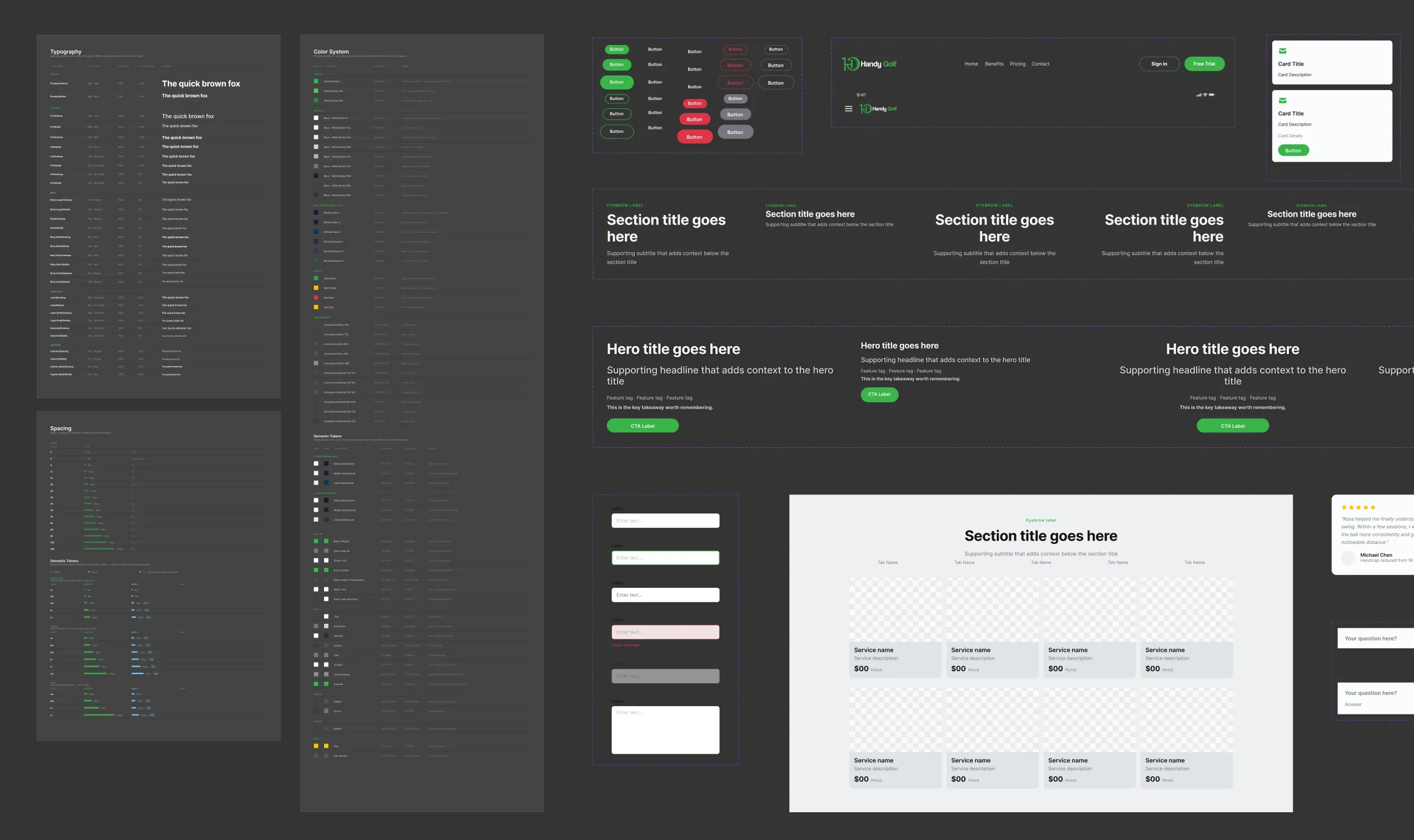Screen dimensions: 1414x840
Task: Click the large multi-line textarea field
Action: click(x=665, y=729)
